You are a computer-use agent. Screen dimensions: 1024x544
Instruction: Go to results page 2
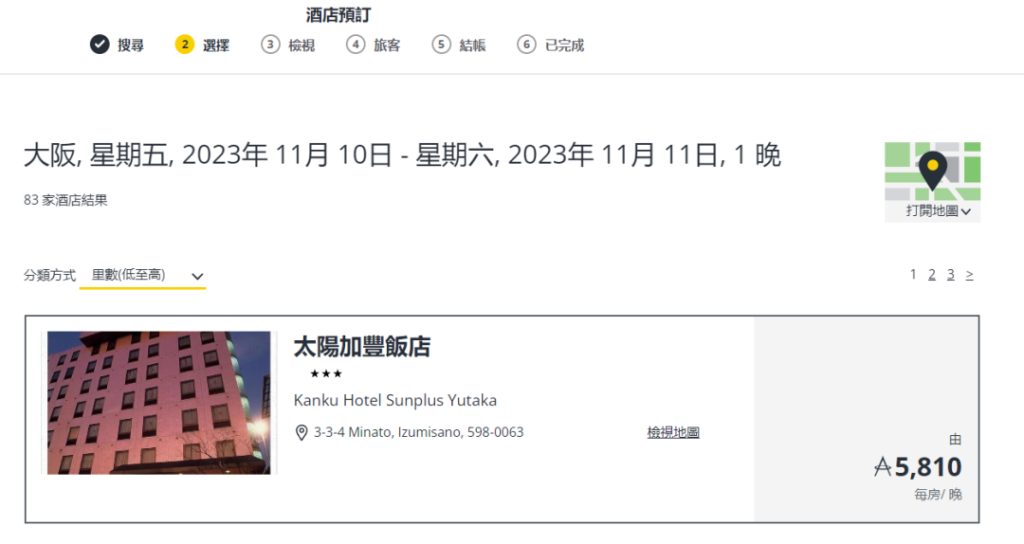pos(932,275)
